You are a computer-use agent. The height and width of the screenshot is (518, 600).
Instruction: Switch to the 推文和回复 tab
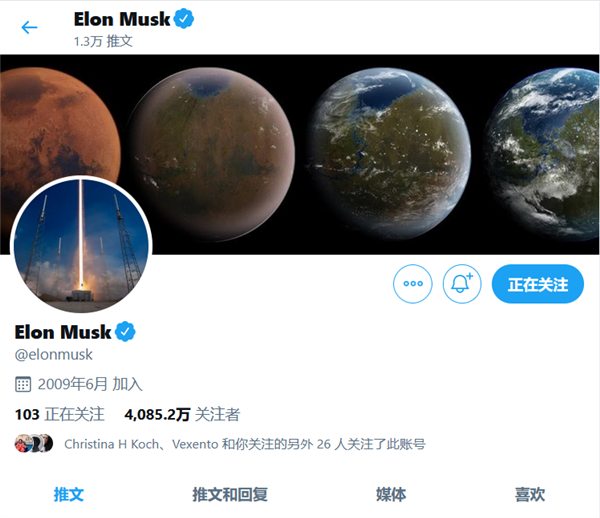point(230,494)
